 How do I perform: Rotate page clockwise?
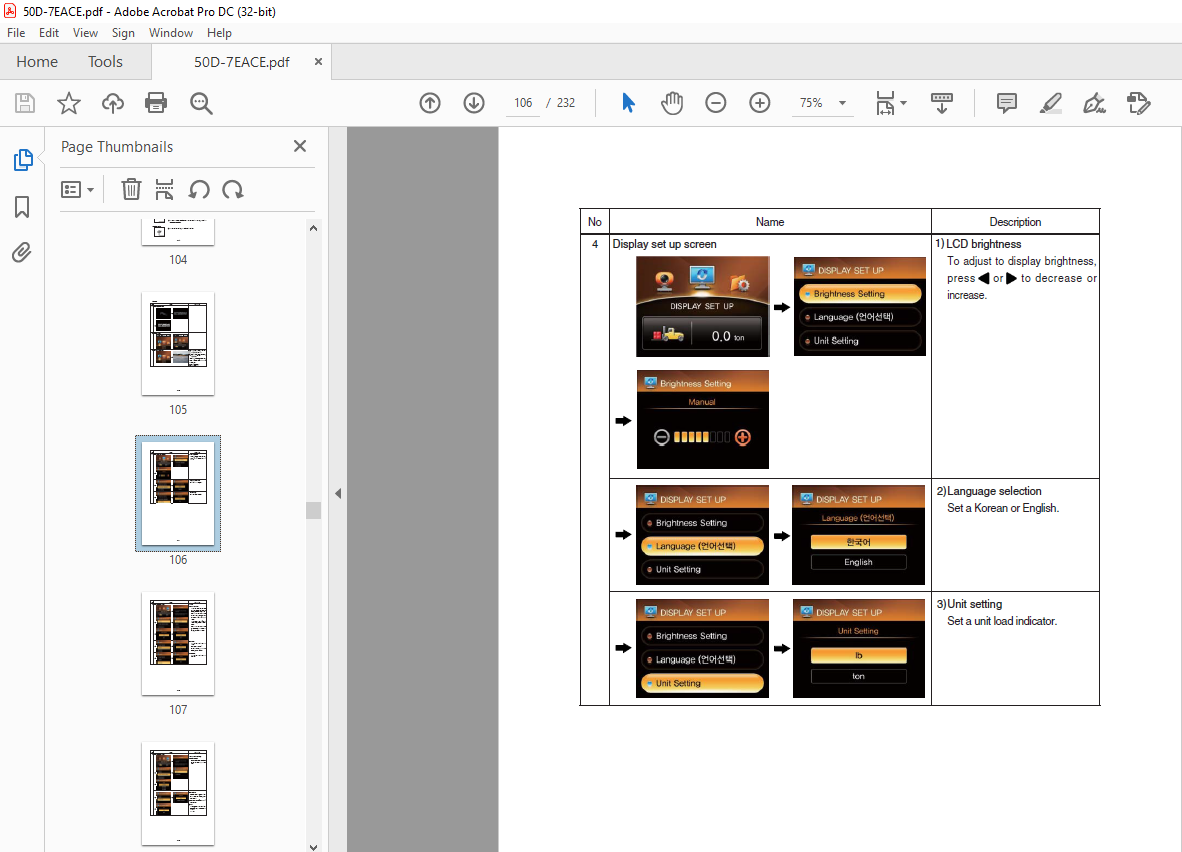click(x=233, y=189)
